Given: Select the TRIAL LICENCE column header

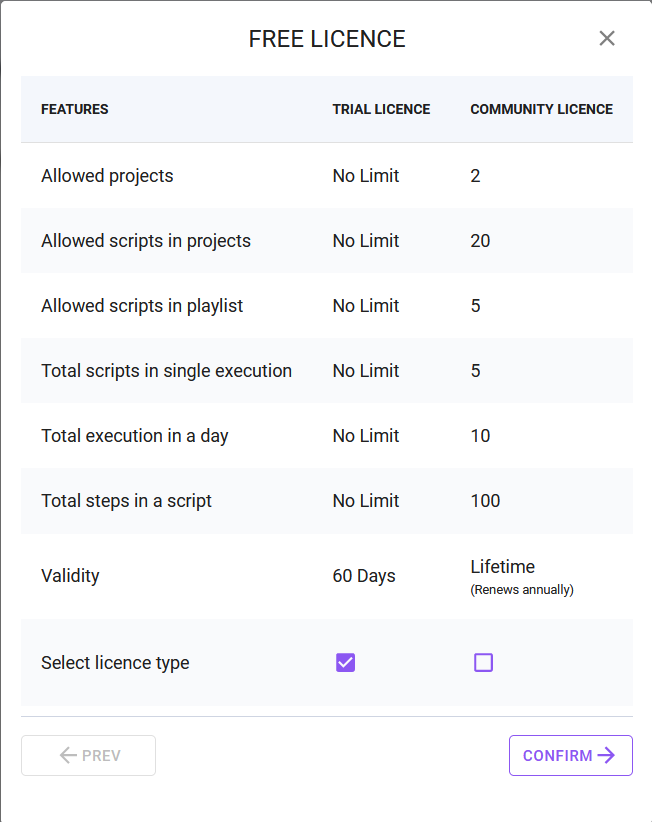Looking at the screenshot, I should 381,109.
